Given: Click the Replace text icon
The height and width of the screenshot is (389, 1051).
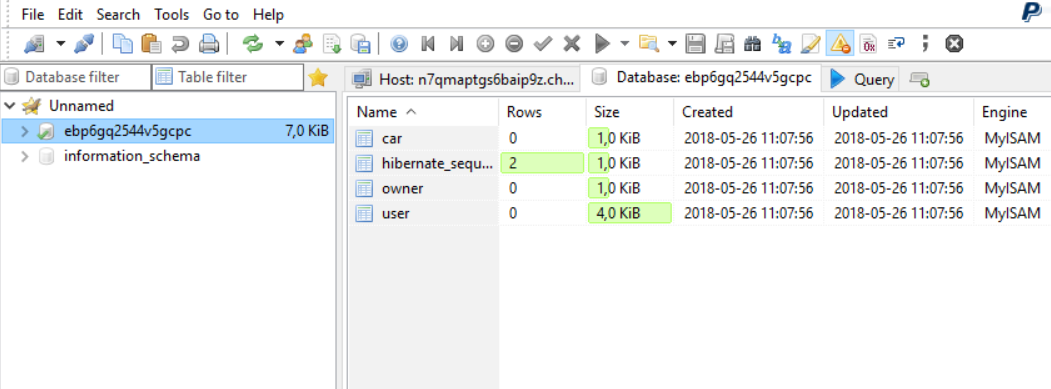Looking at the screenshot, I should coord(782,44).
